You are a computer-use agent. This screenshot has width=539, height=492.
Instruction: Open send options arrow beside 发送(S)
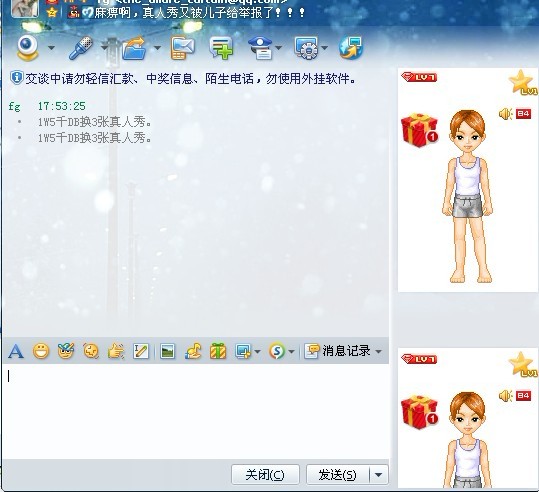pyautogui.click(x=379, y=475)
